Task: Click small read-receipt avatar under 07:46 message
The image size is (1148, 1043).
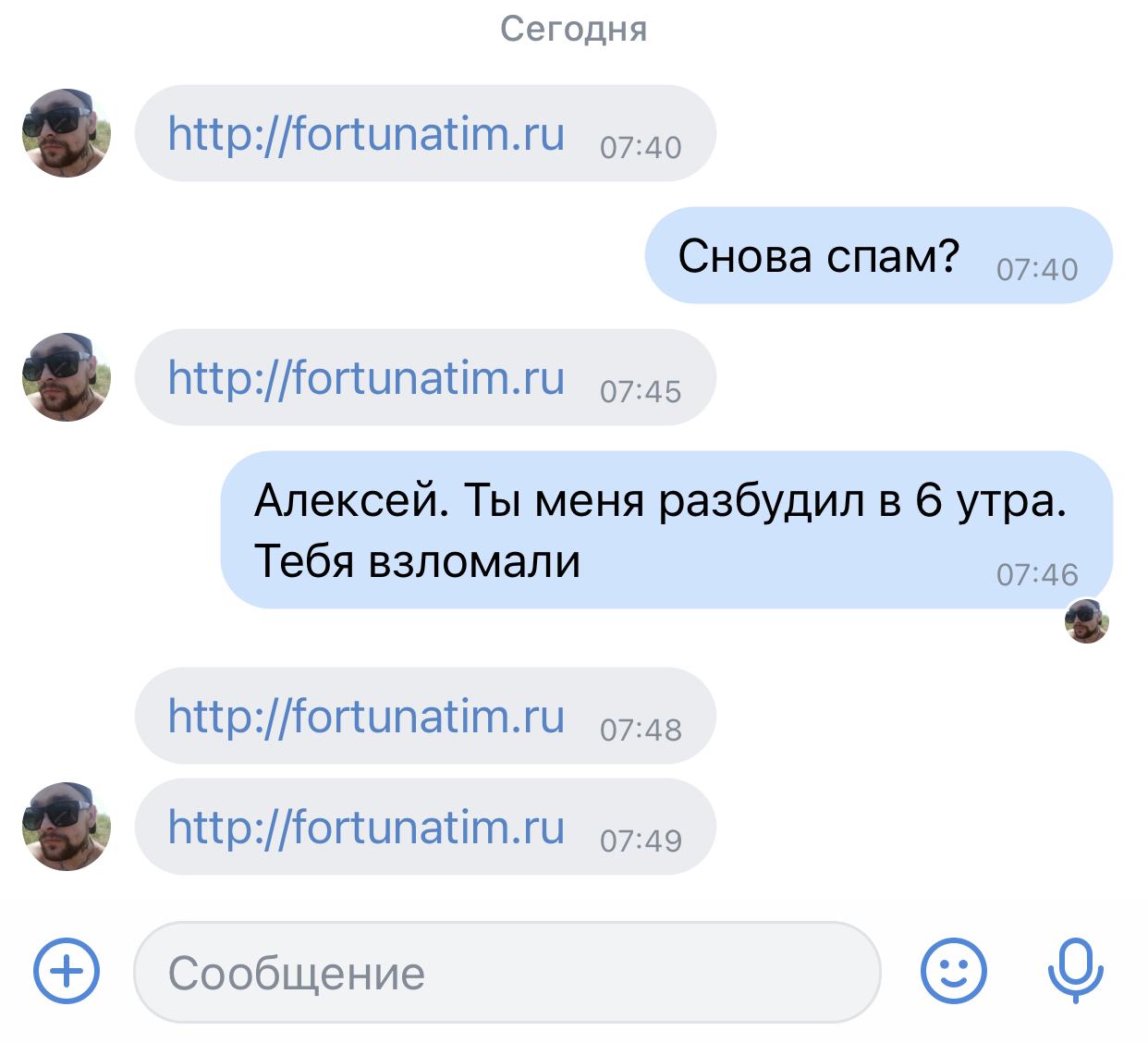Action: coord(1087,620)
